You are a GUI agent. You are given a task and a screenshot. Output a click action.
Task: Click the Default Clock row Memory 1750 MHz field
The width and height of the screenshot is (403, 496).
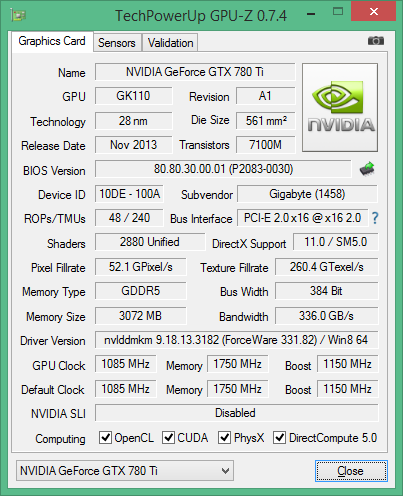click(x=238, y=389)
